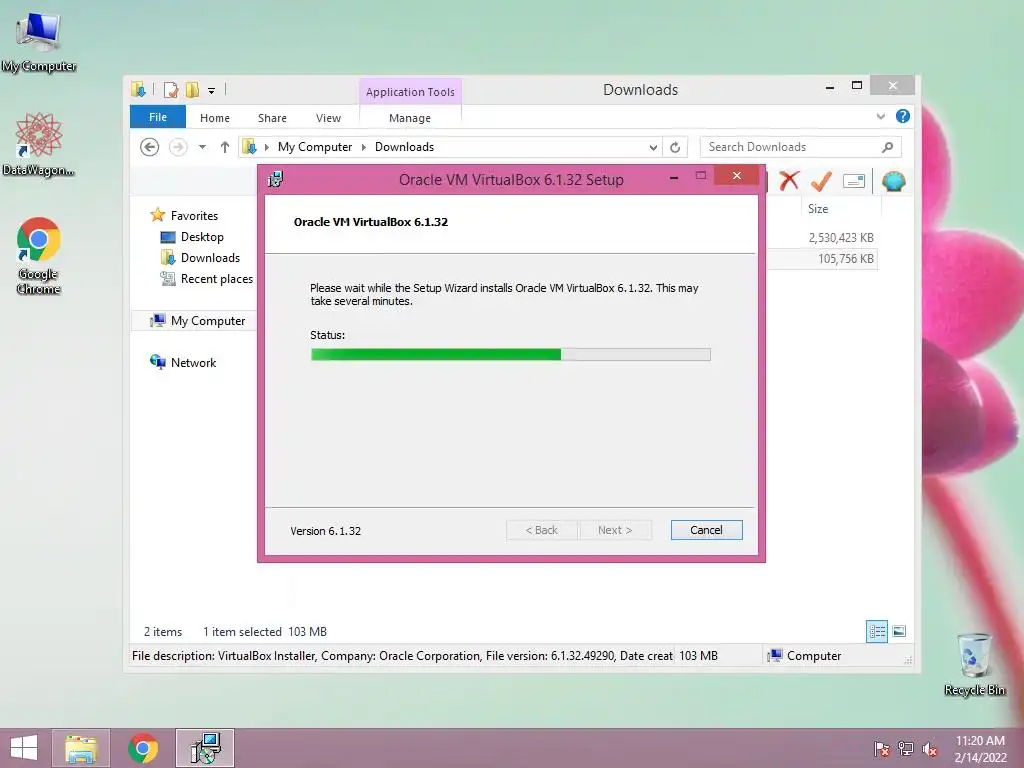Expand the address bar history dropdown
Image resolution: width=1024 pixels, height=768 pixels.
653,148
